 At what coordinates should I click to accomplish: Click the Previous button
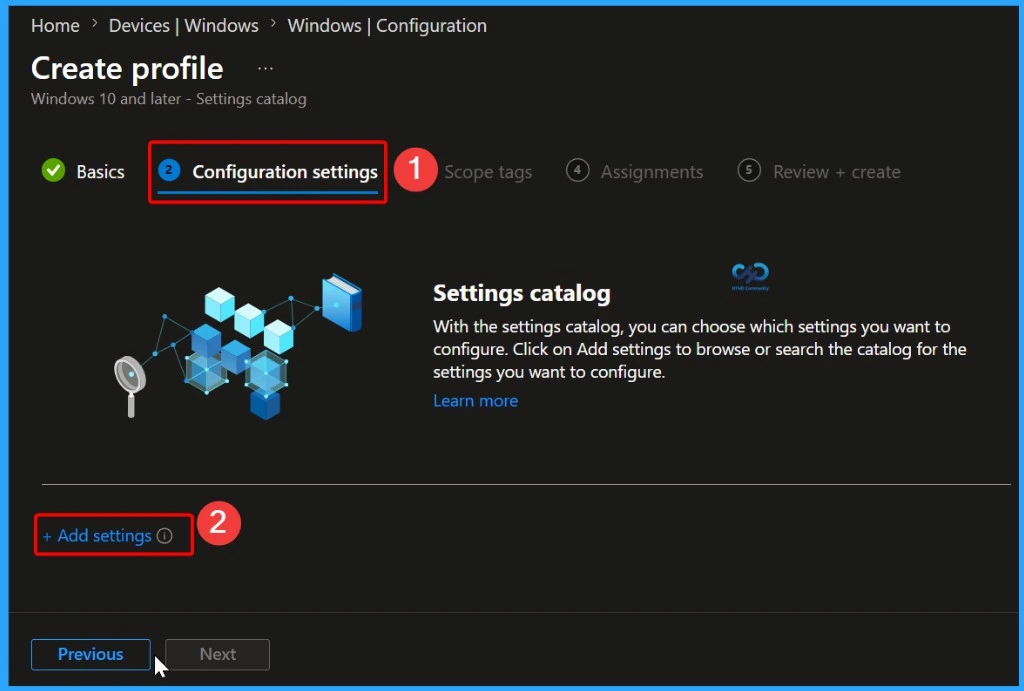point(90,654)
